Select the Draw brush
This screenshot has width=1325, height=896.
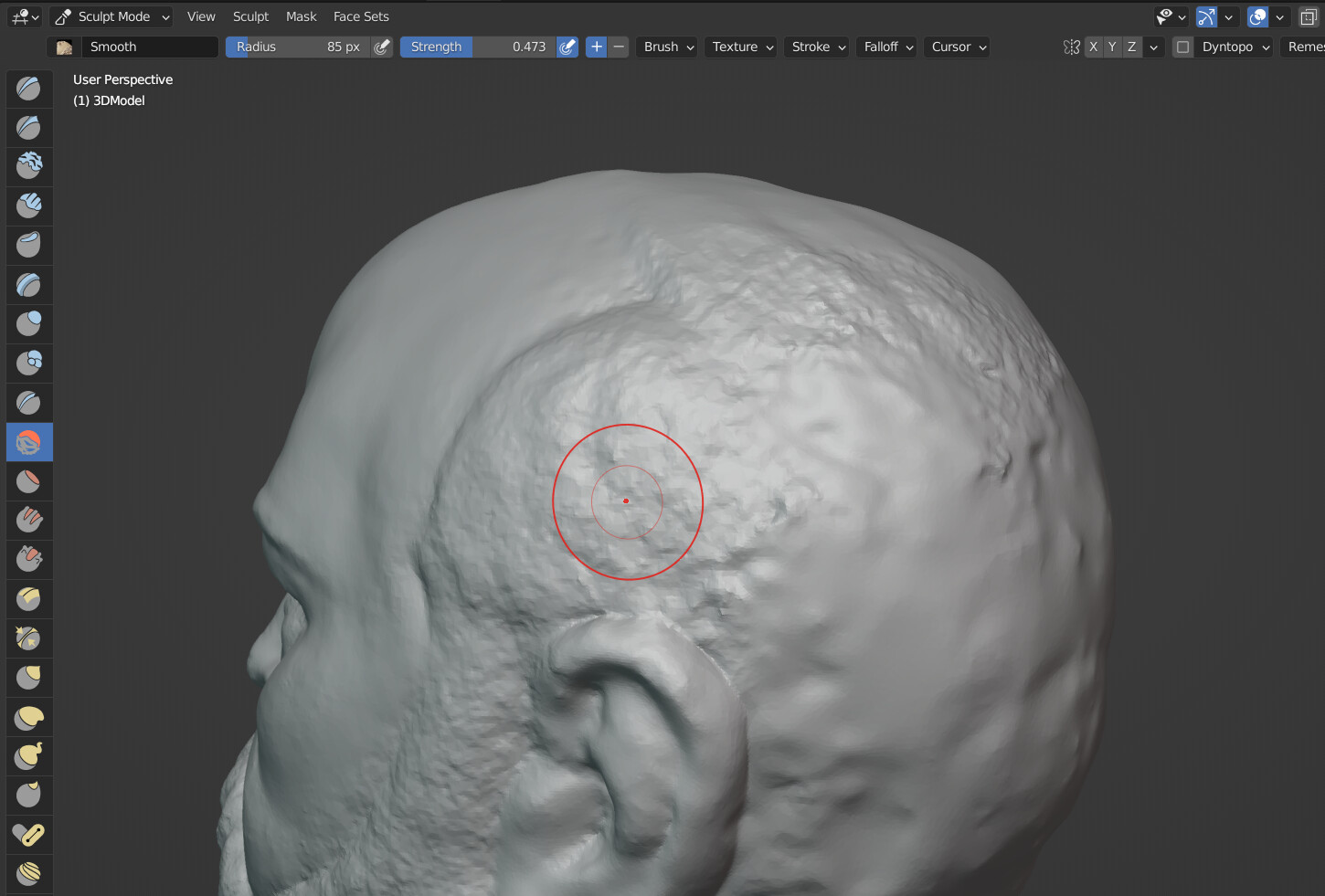tap(28, 89)
